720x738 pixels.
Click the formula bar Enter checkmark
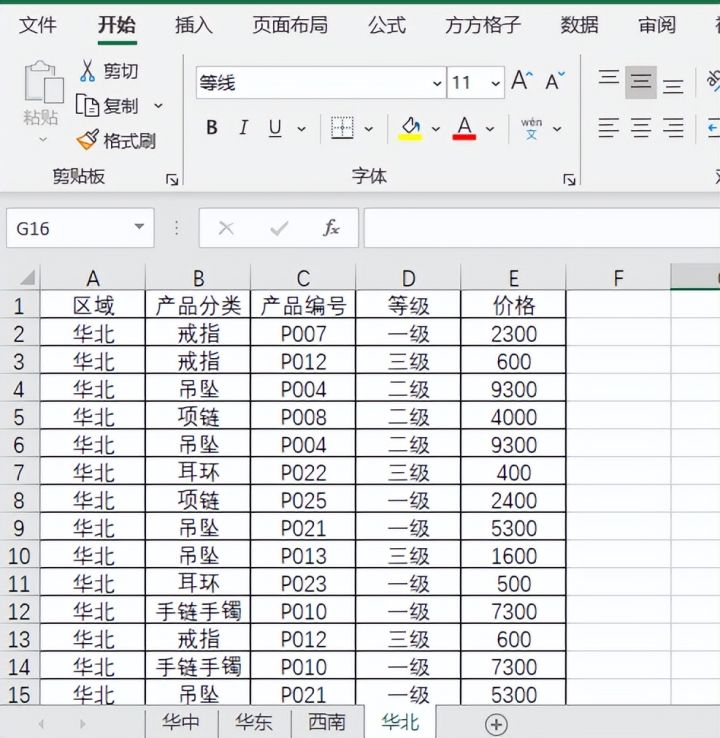(x=279, y=228)
